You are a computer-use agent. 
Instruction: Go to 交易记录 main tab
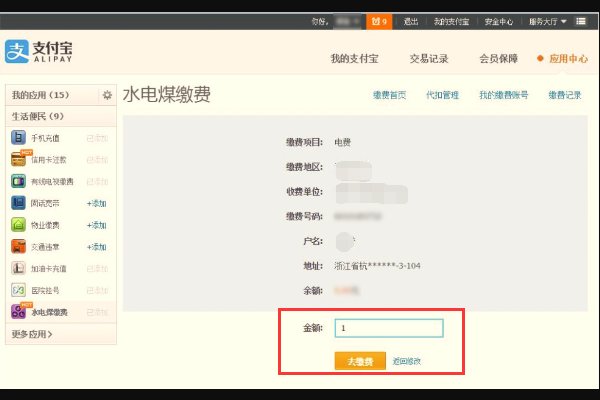(429, 59)
